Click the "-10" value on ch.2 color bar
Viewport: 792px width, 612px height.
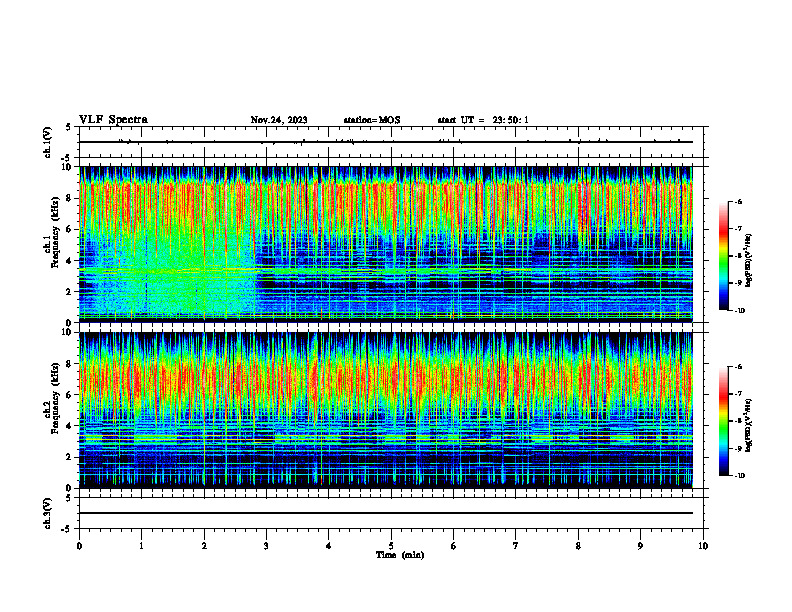(x=739, y=476)
